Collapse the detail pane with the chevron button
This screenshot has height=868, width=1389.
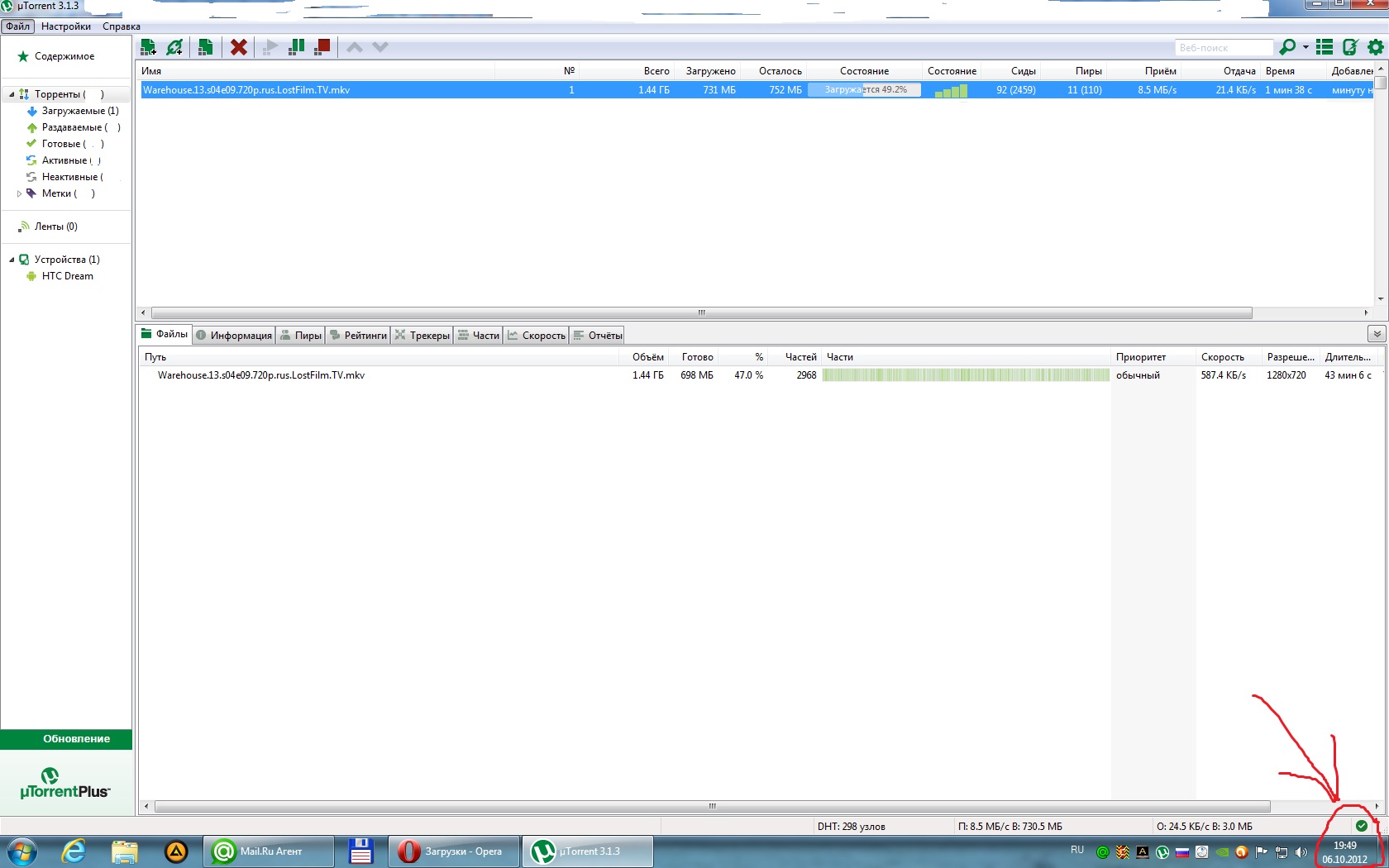1376,334
